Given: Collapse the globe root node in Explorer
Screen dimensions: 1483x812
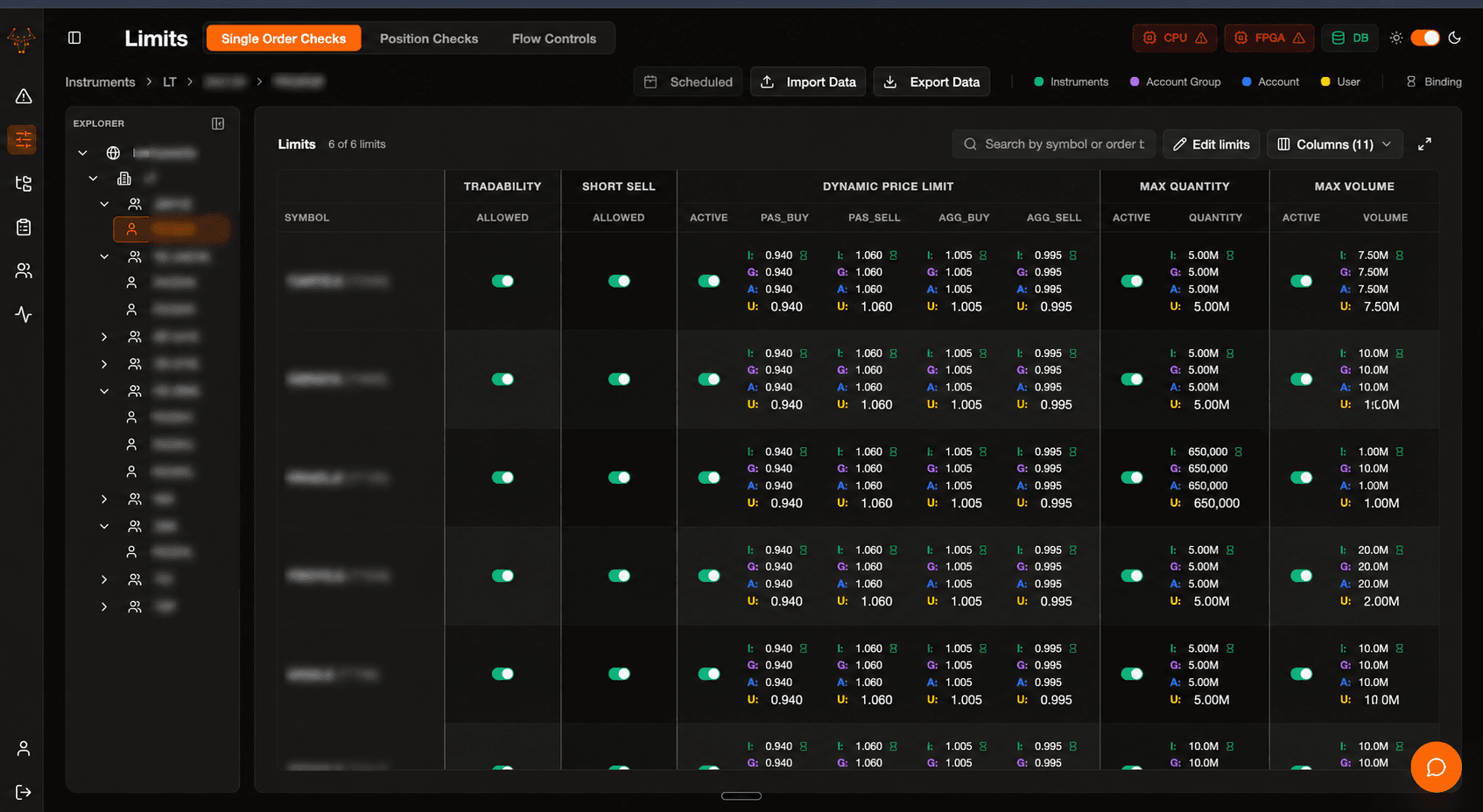Looking at the screenshot, I should (x=82, y=153).
